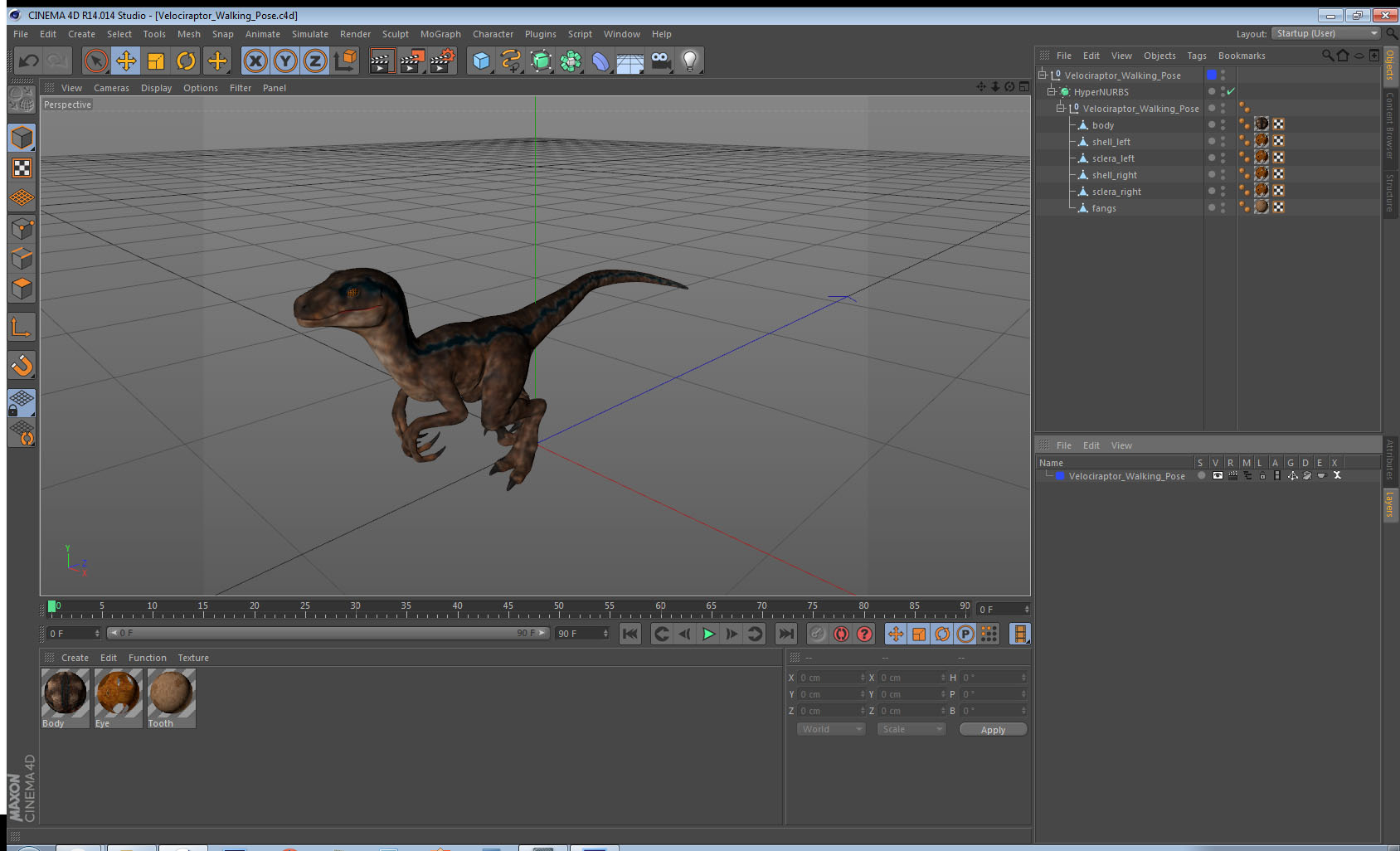Viewport: 1400px width, 851px height.
Task: Toggle visibility dots of shell_left object
Action: pos(1223,141)
